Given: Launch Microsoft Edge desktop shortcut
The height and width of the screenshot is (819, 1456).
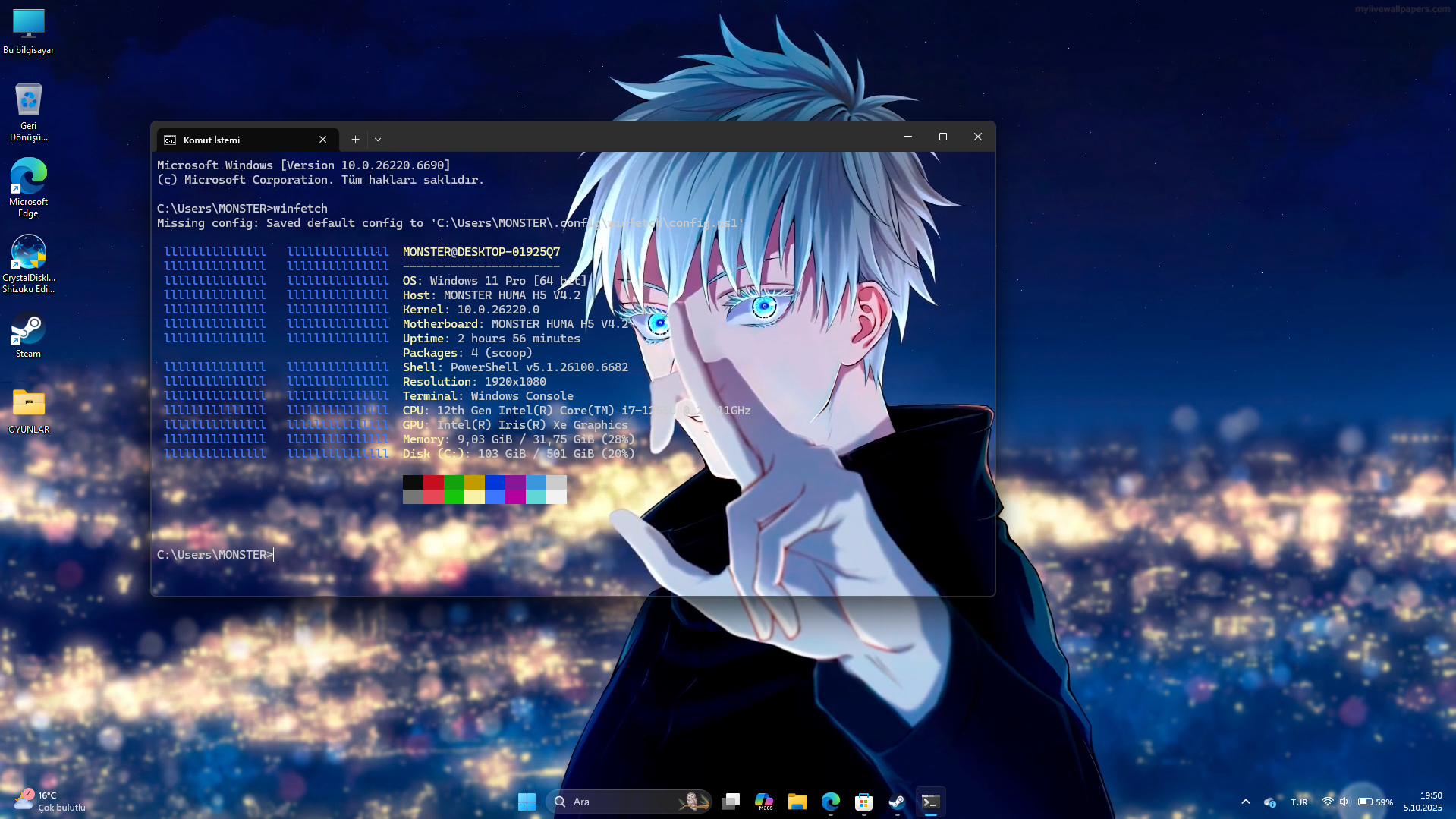Looking at the screenshot, I should [28, 187].
